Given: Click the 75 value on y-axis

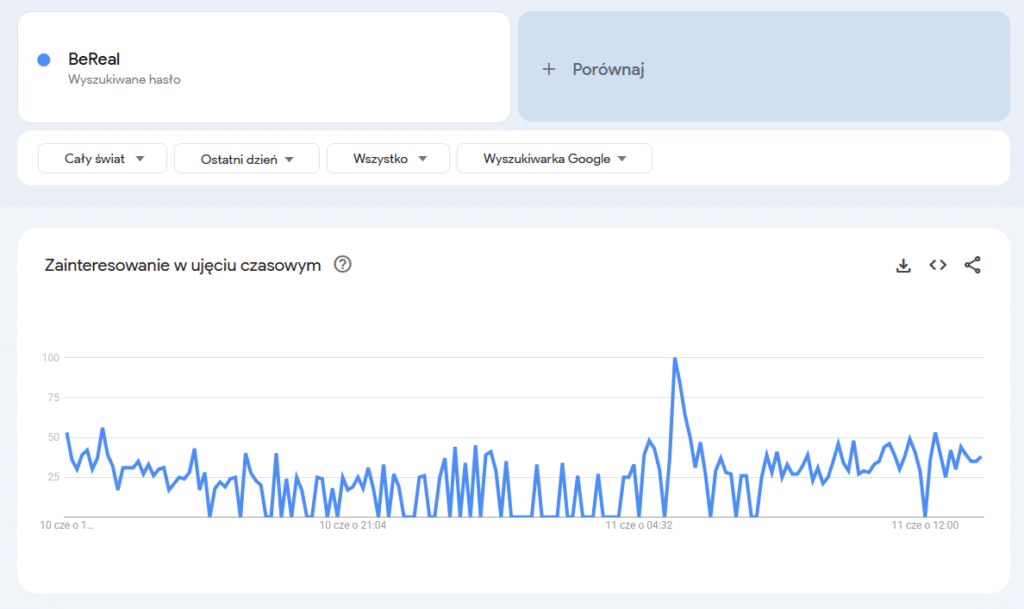Looking at the screenshot, I should [52, 397].
